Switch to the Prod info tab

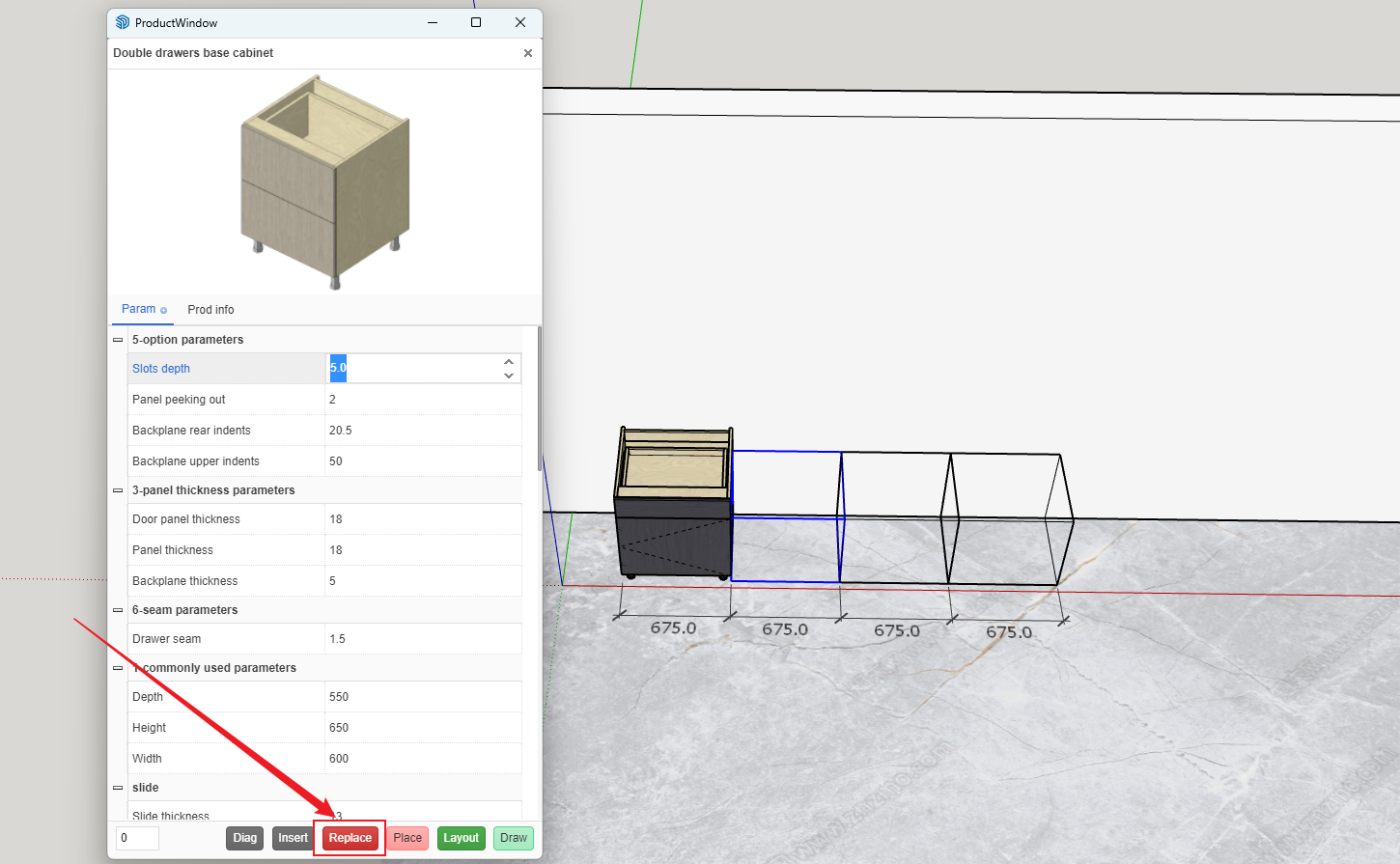pos(210,310)
